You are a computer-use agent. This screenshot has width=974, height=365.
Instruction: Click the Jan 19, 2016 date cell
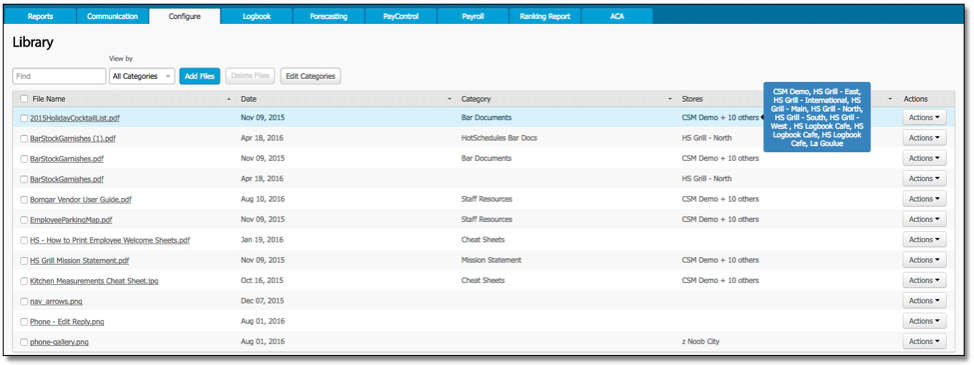tap(262, 240)
